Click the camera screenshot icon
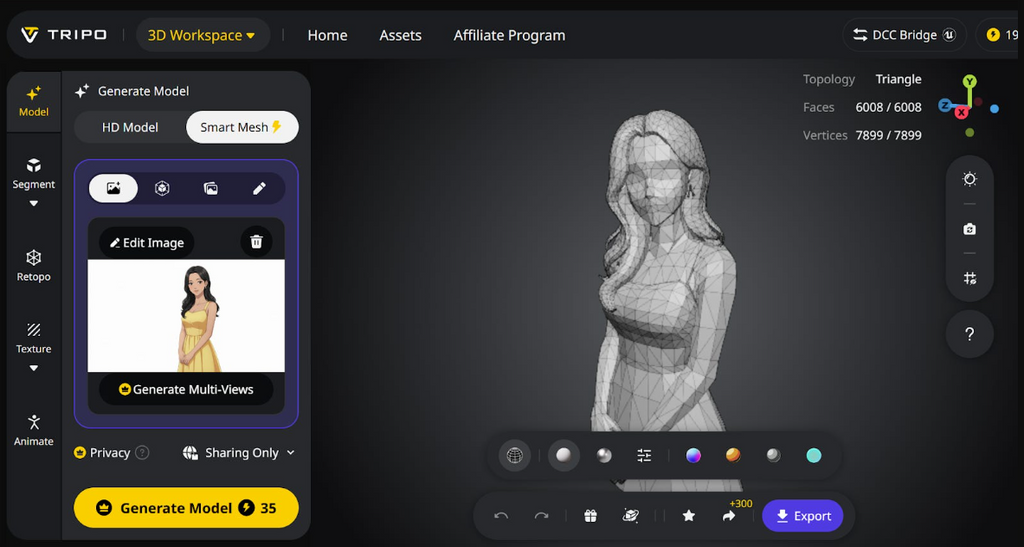This screenshot has height=547, width=1024. 970,229
